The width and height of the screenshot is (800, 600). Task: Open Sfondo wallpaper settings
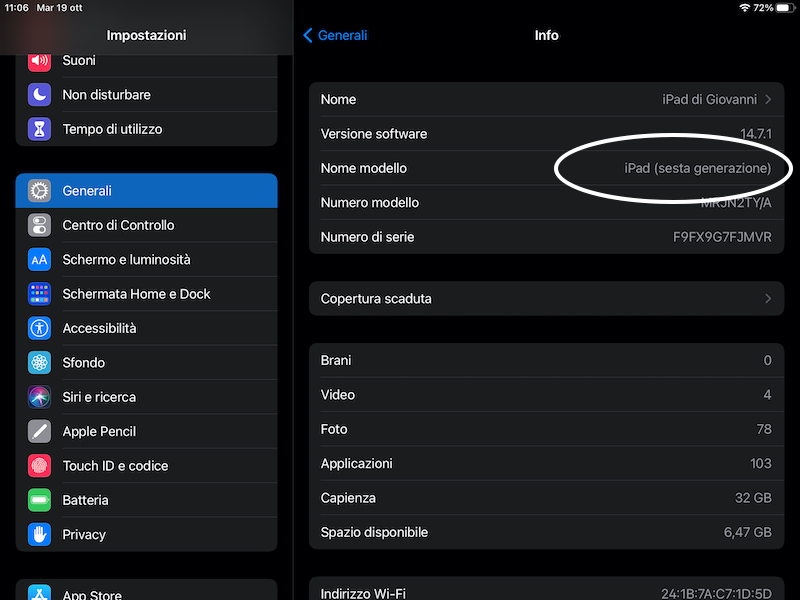pyautogui.click(x=146, y=363)
